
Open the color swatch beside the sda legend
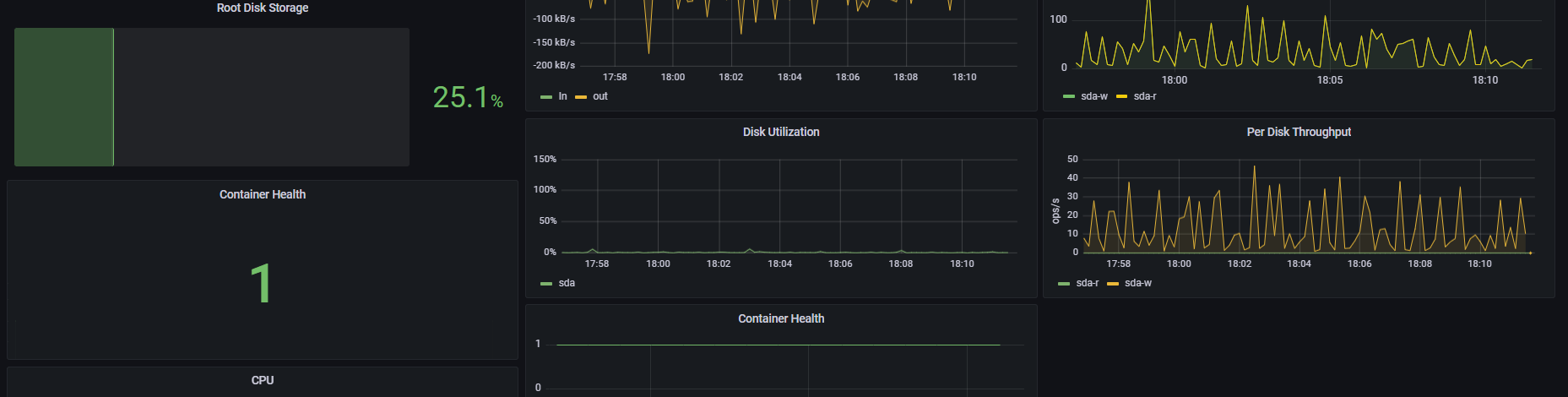[x=546, y=284]
